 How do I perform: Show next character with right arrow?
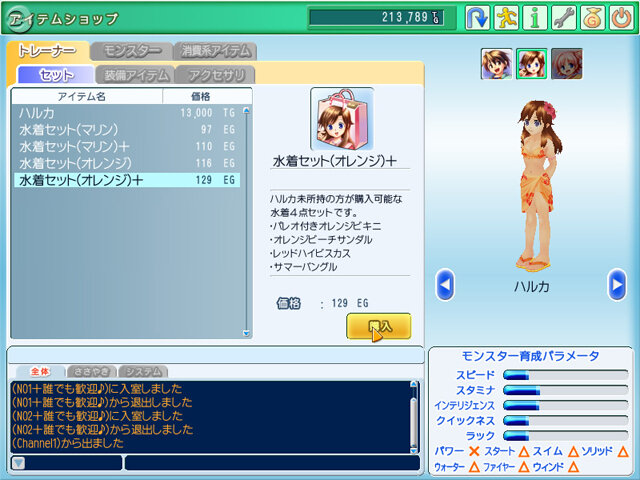click(617, 285)
